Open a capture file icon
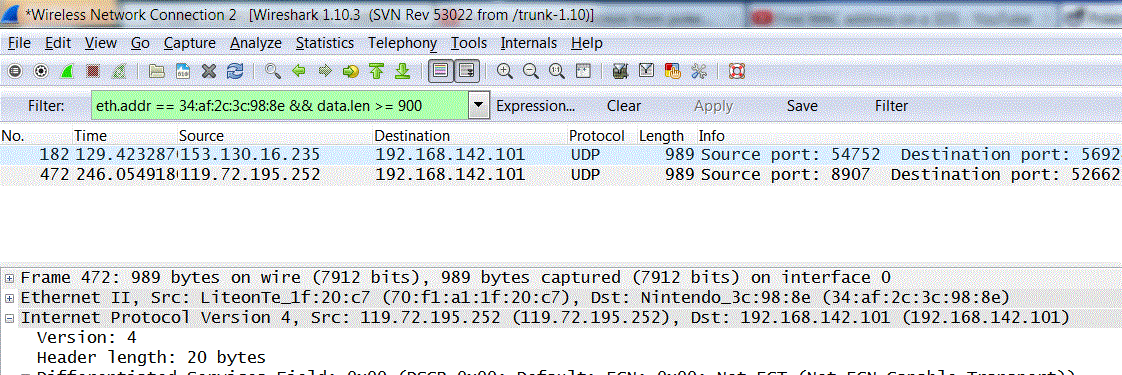This screenshot has height=375, width=1122. pyautogui.click(x=157, y=71)
